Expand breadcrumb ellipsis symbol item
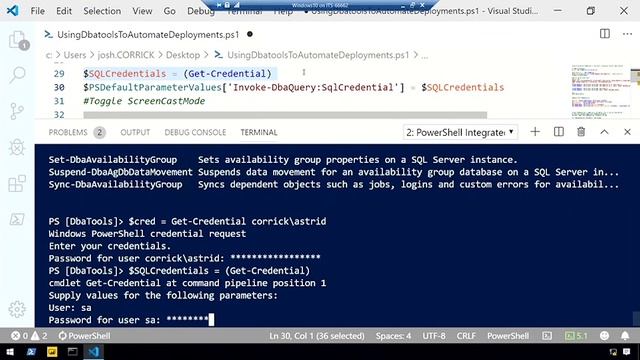 click(424, 56)
